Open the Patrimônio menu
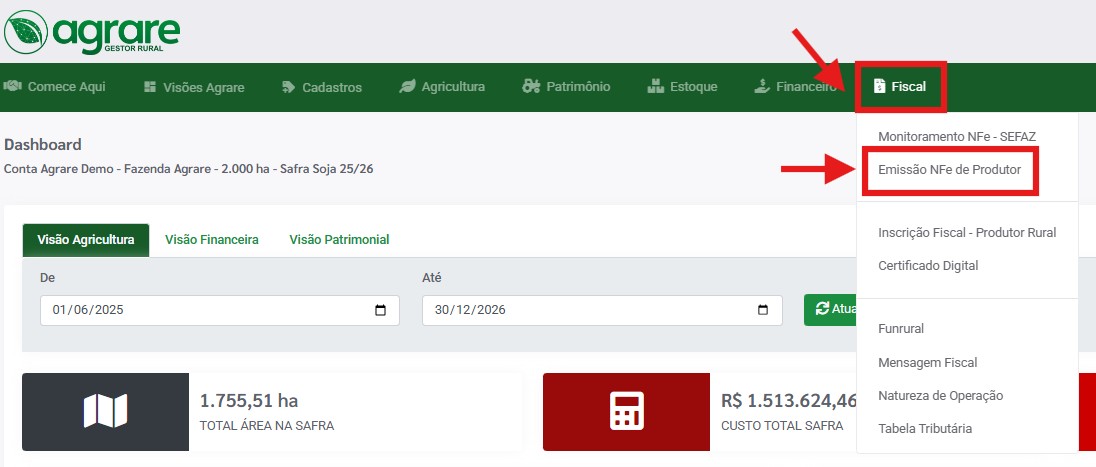1096x467 pixels. [566, 87]
